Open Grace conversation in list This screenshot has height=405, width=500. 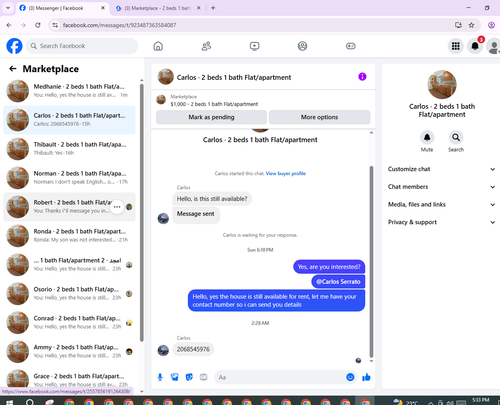(69, 380)
